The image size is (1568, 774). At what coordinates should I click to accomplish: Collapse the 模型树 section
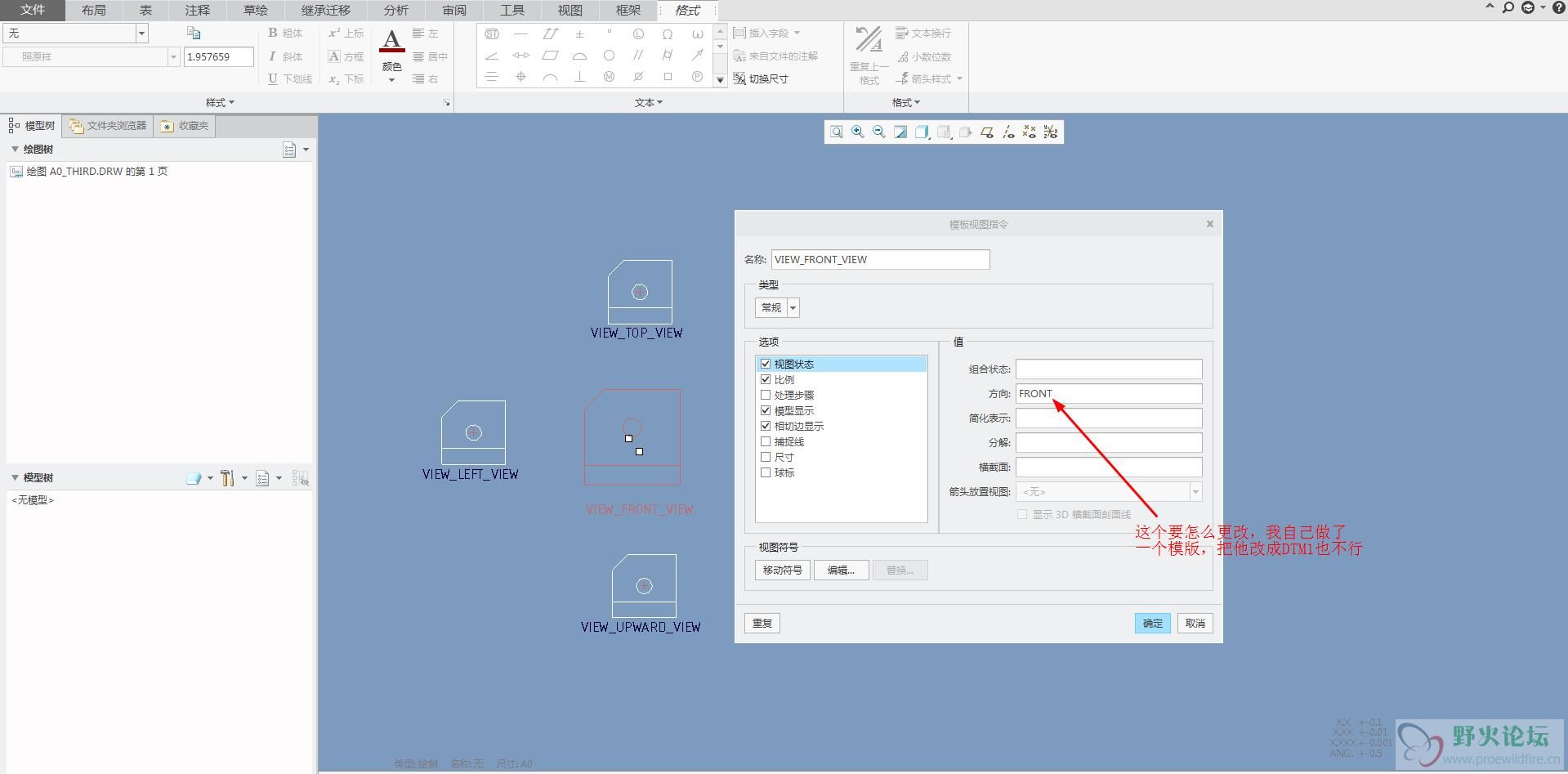(15, 478)
